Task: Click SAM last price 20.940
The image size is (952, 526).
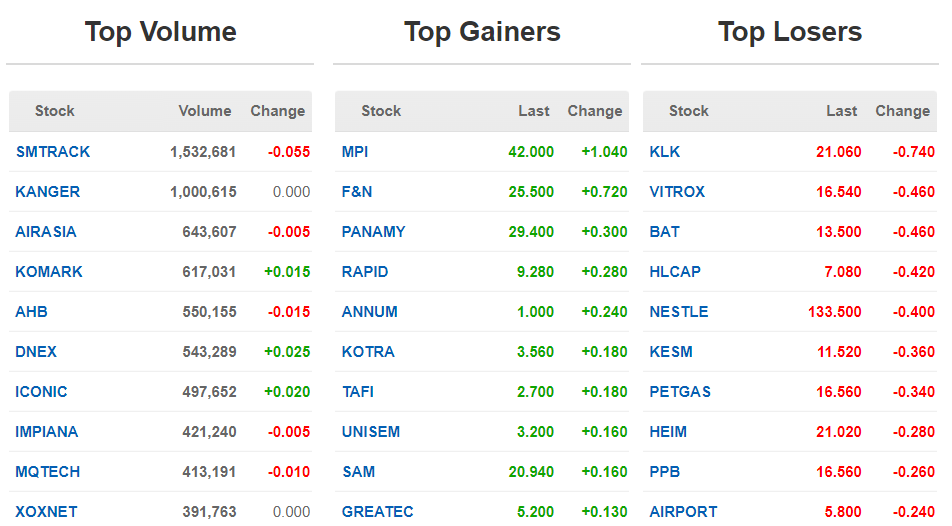Action: click(x=531, y=472)
